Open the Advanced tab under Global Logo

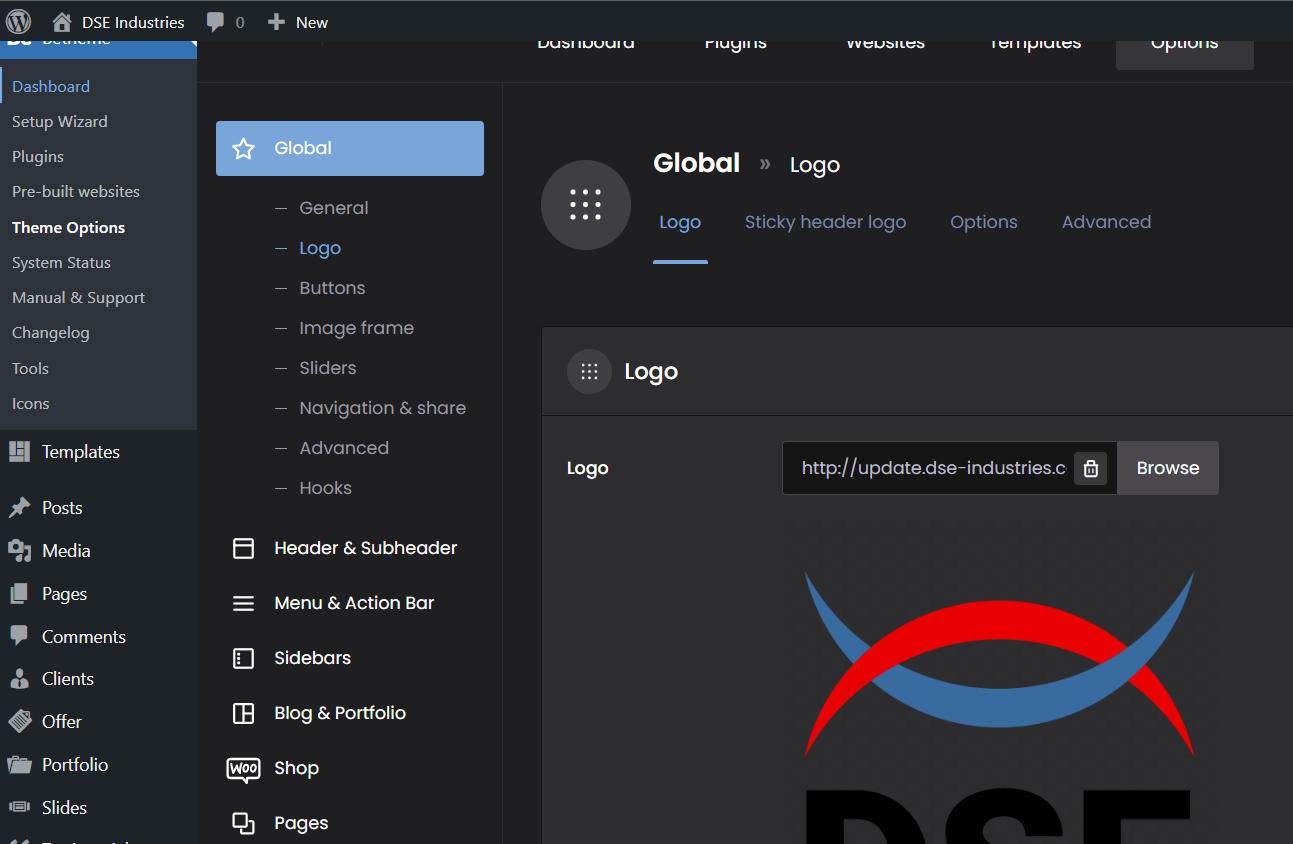click(1106, 222)
